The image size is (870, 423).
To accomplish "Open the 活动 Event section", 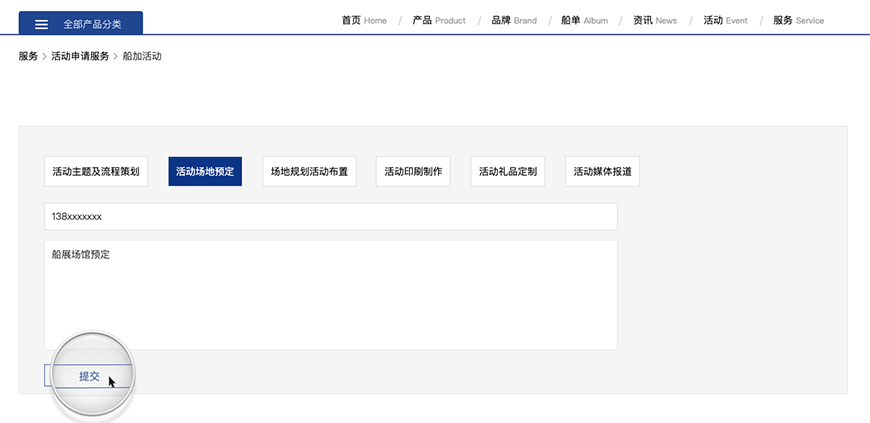I will click(725, 20).
